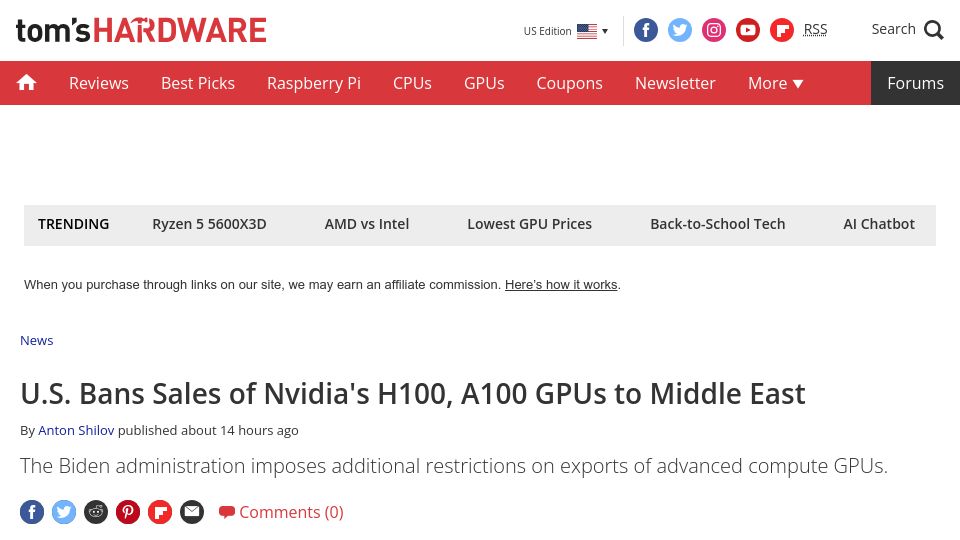
Task: Open trending topic Ryzen 5 5600X3D
Action: [x=209, y=224]
